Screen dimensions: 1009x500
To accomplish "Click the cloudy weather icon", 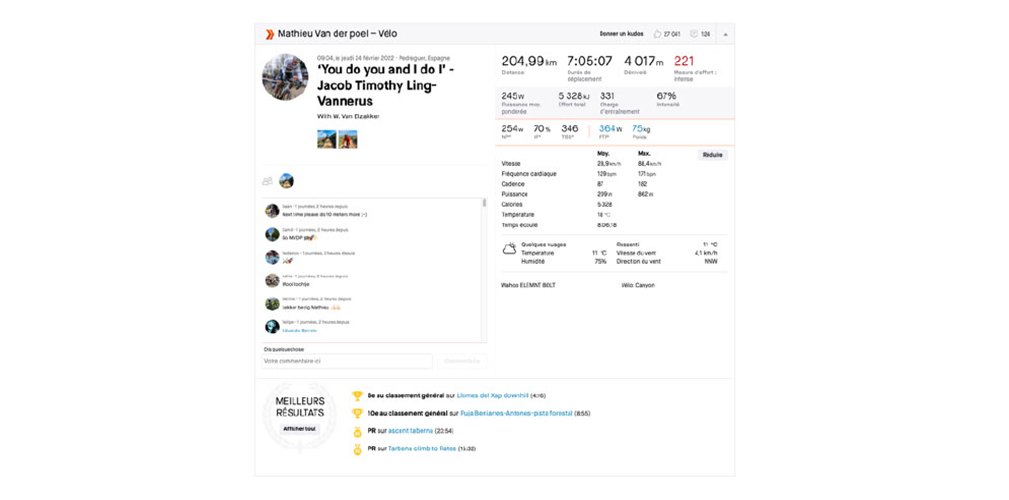I will click(x=509, y=248).
